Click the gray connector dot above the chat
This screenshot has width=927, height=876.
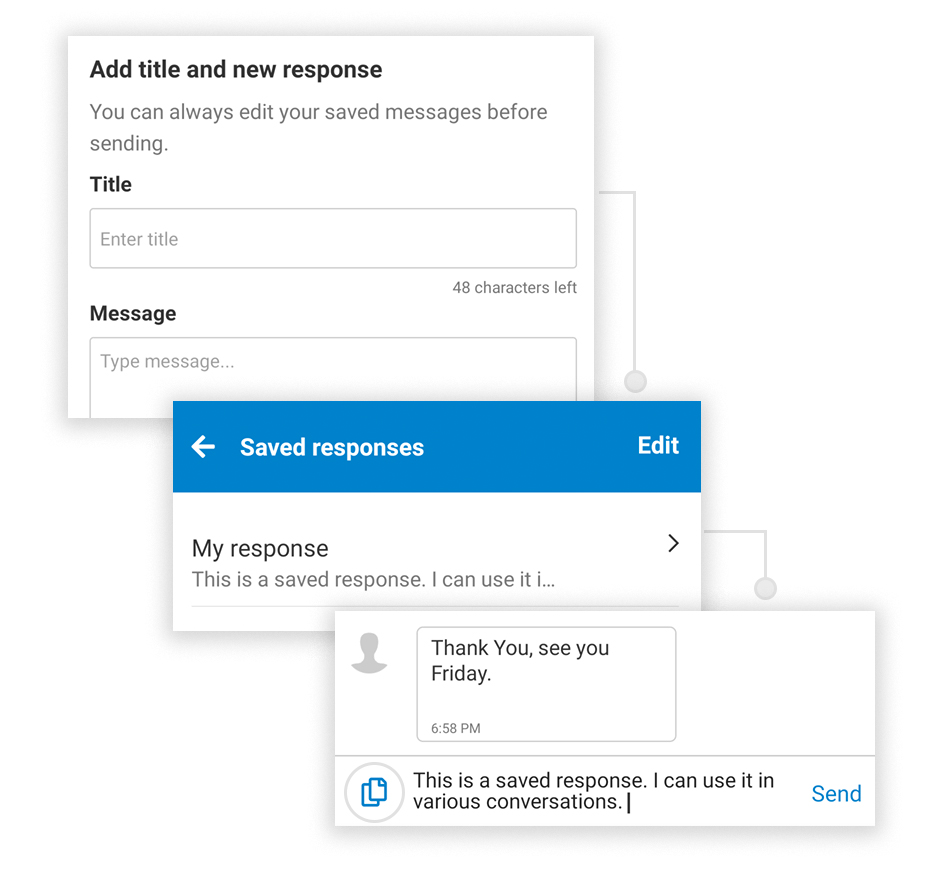tap(765, 588)
